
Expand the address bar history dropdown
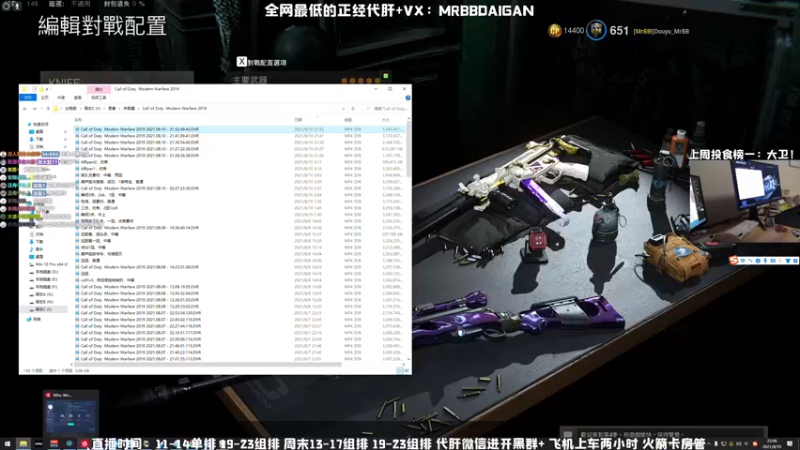[x=343, y=109]
